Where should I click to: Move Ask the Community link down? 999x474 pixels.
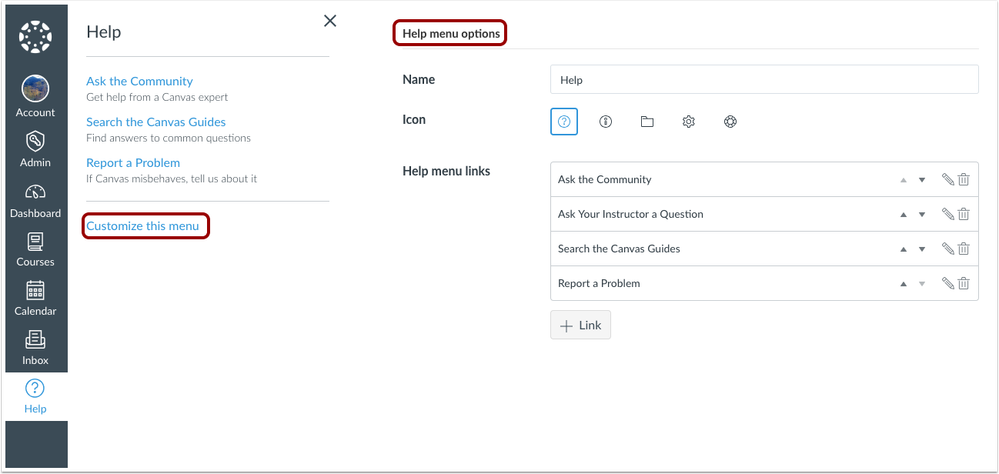(x=922, y=180)
